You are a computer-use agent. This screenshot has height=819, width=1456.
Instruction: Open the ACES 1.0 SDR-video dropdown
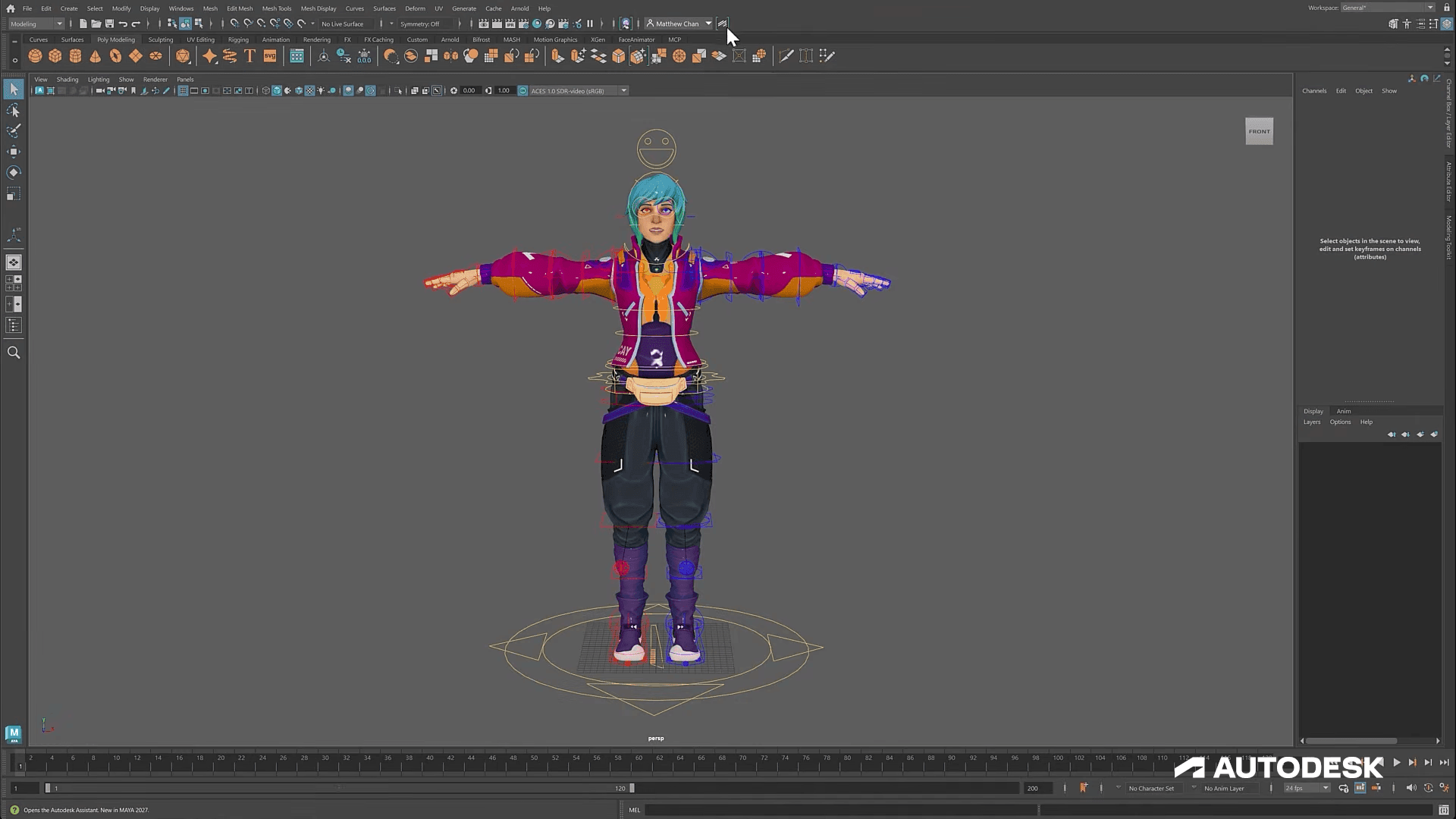pos(579,91)
